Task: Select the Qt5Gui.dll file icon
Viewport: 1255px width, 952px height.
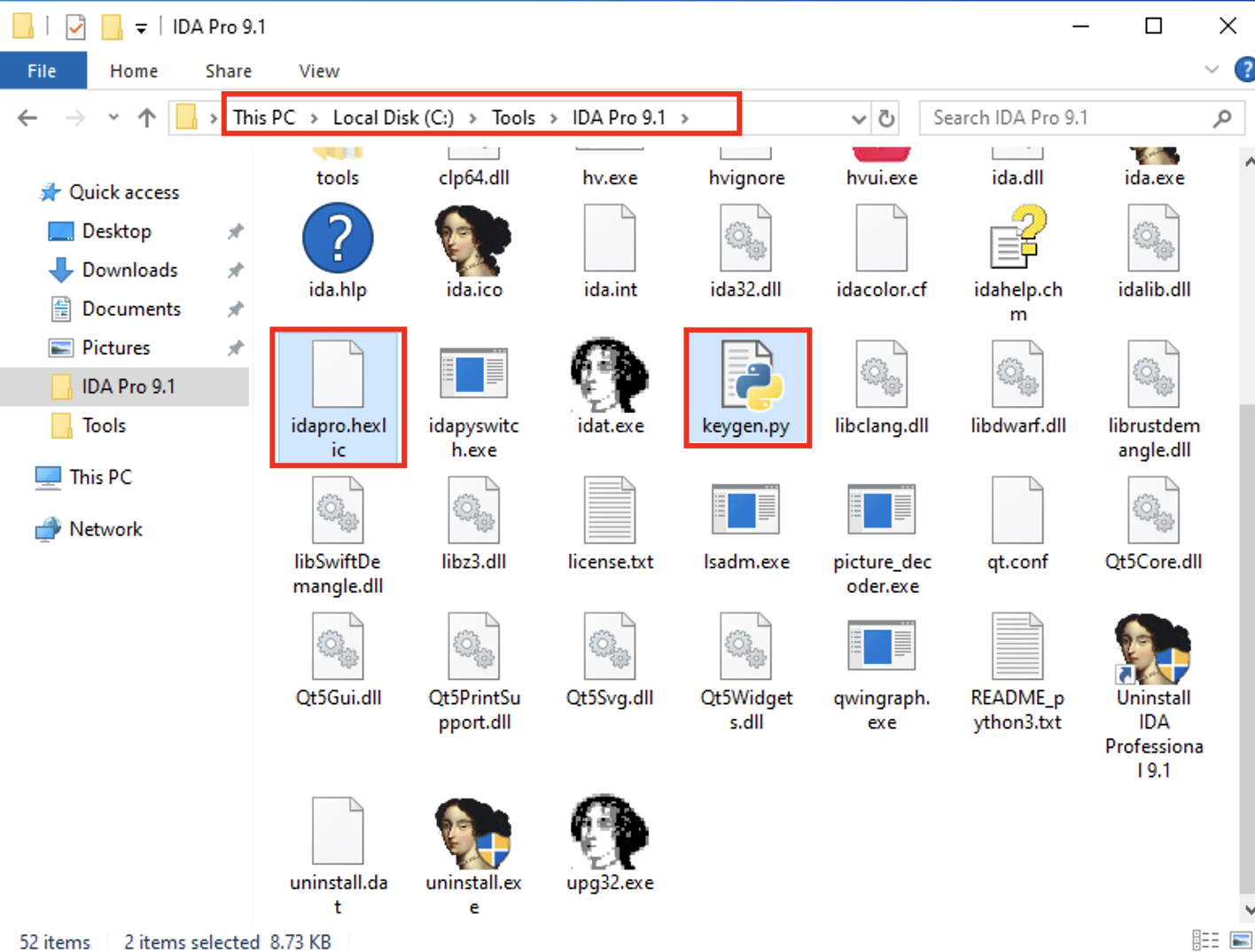Action: coord(338,647)
